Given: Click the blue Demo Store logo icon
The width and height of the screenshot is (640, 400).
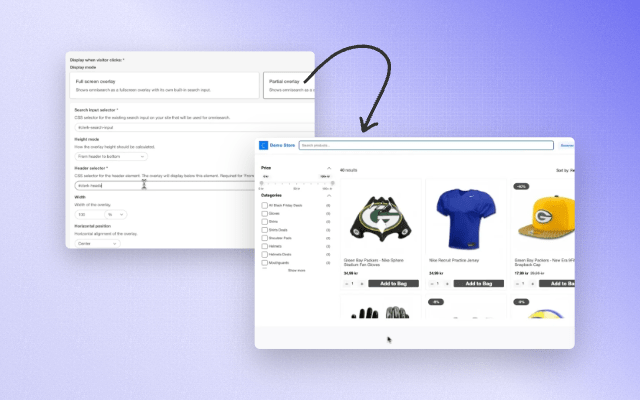Looking at the screenshot, I should click(x=263, y=145).
